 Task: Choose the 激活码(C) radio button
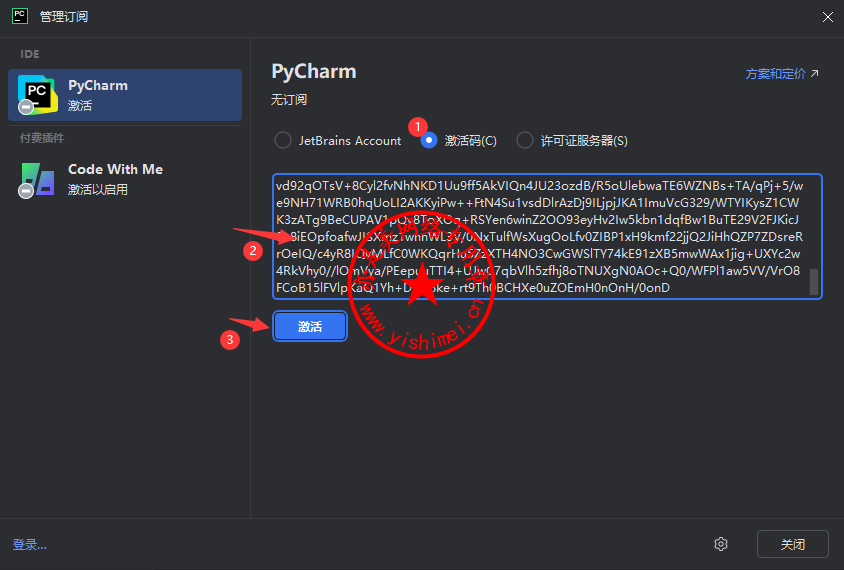click(x=429, y=141)
